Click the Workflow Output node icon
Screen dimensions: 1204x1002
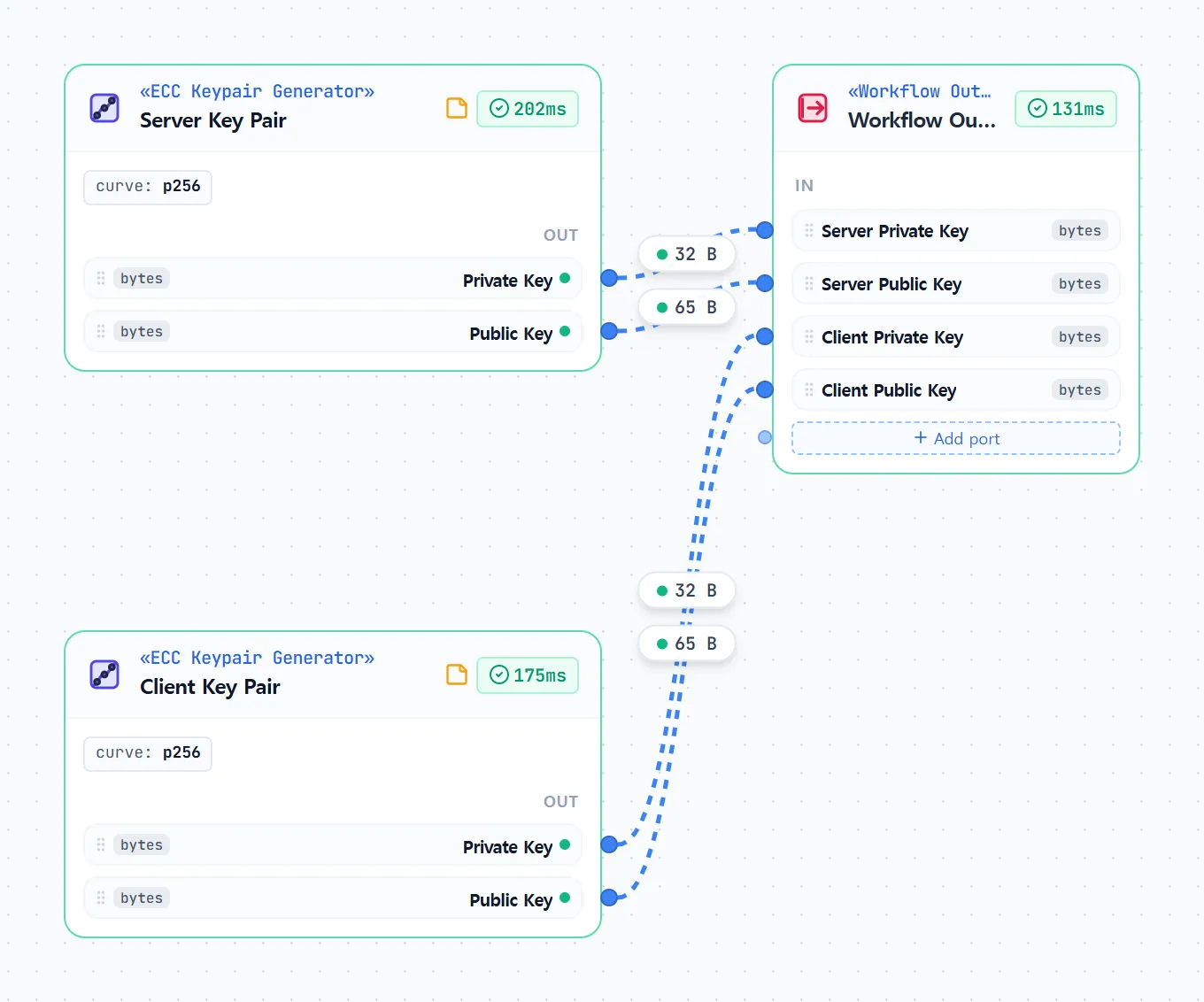tap(813, 108)
